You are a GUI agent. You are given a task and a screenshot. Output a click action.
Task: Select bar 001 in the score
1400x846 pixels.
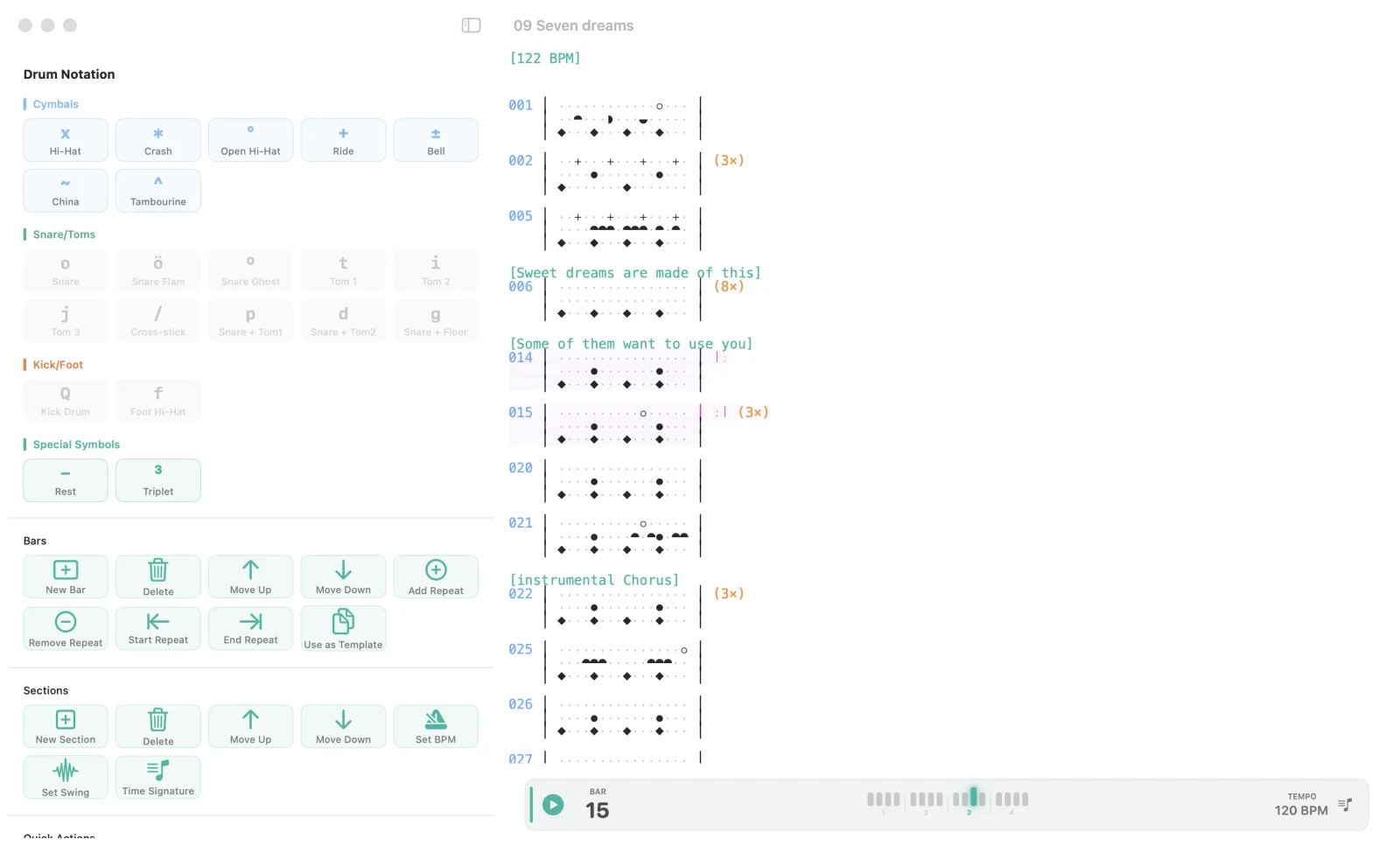(x=521, y=105)
